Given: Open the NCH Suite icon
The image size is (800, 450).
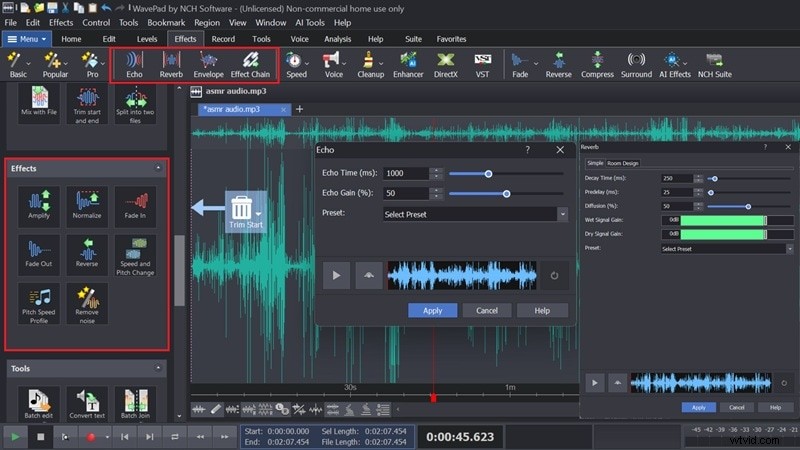Looking at the screenshot, I should pyautogui.click(x=714, y=65).
